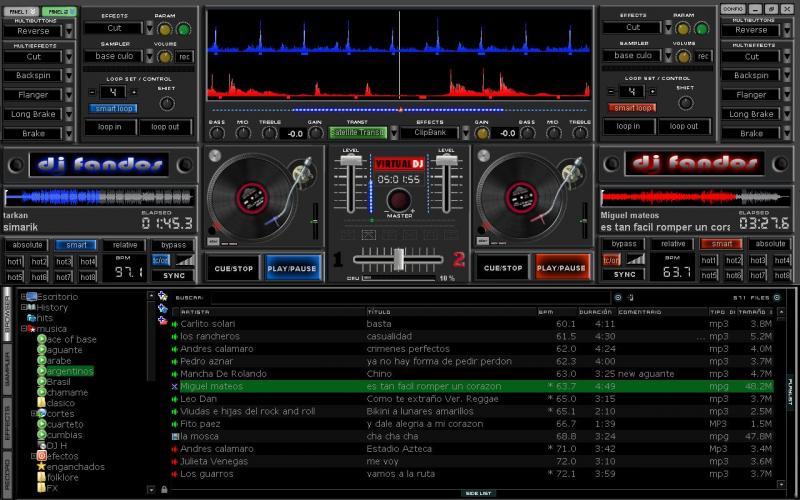Open the BROWSER side tab
800x500 pixels.
[7, 313]
